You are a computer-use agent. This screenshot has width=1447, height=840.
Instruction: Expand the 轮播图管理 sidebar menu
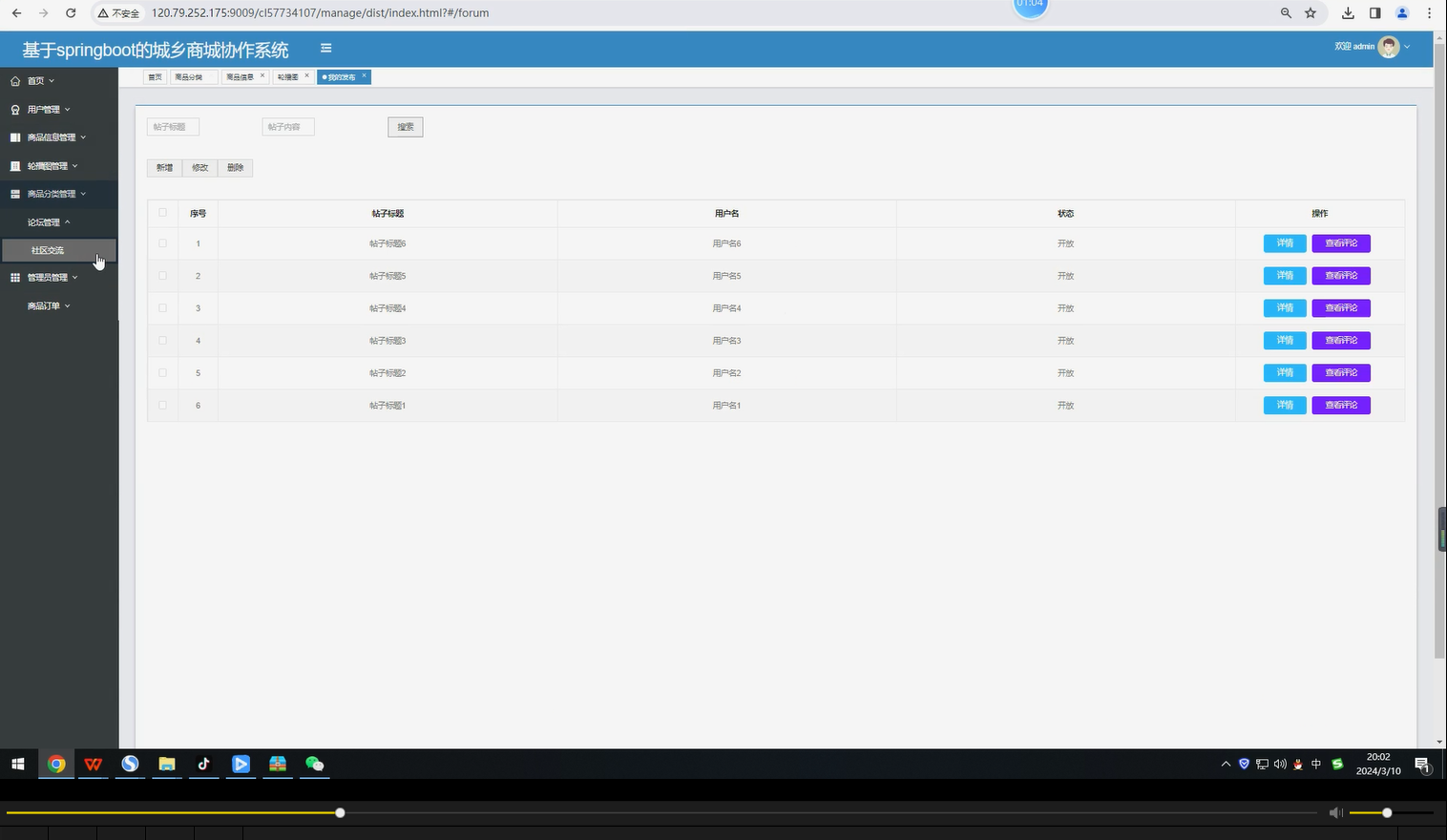pos(59,166)
